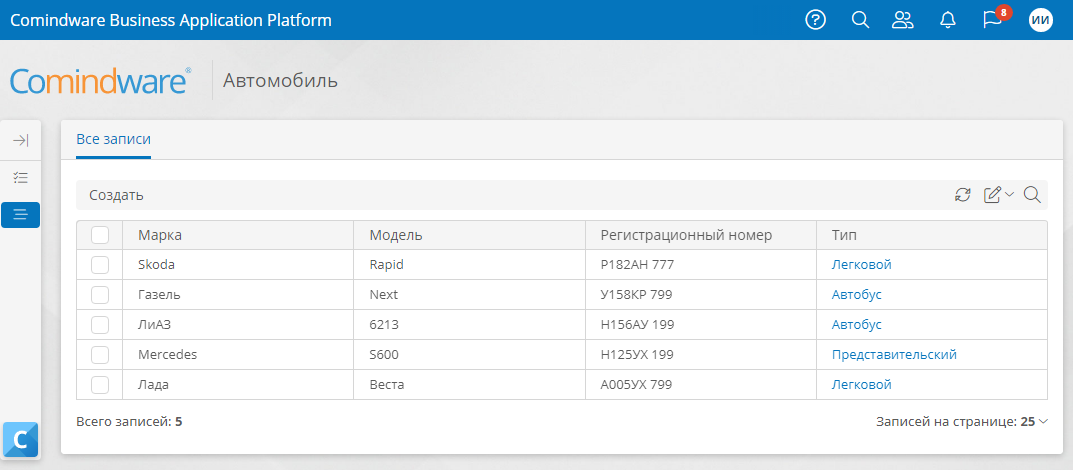Click the S600 model cell
The height and width of the screenshot is (470, 1073).
(x=469, y=355)
